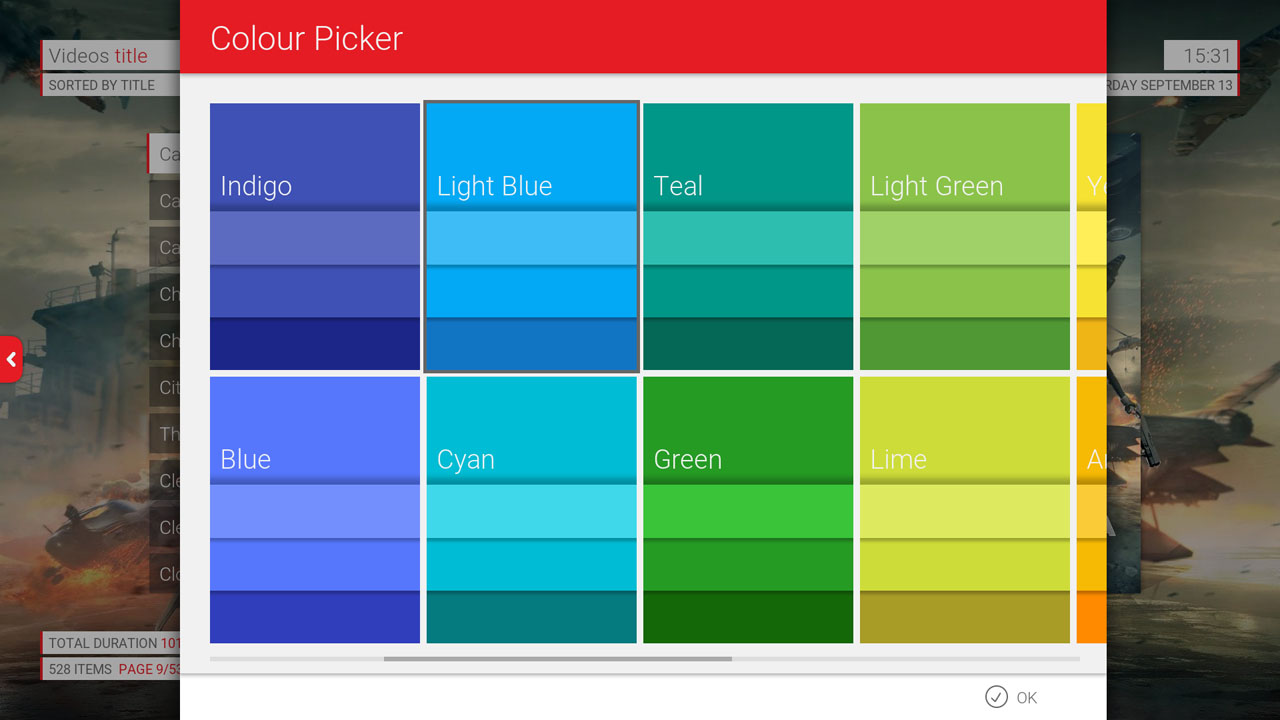The width and height of the screenshot is (1280, 720).
Task: Pick the darkest Indigo shade
Action: [x=315, y=345]
